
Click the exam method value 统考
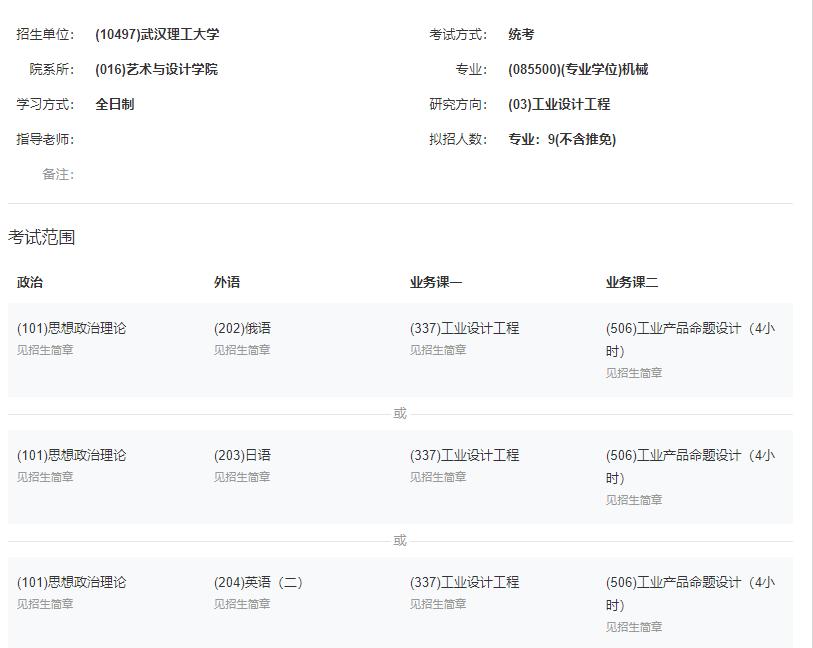[x=521, y=34]
